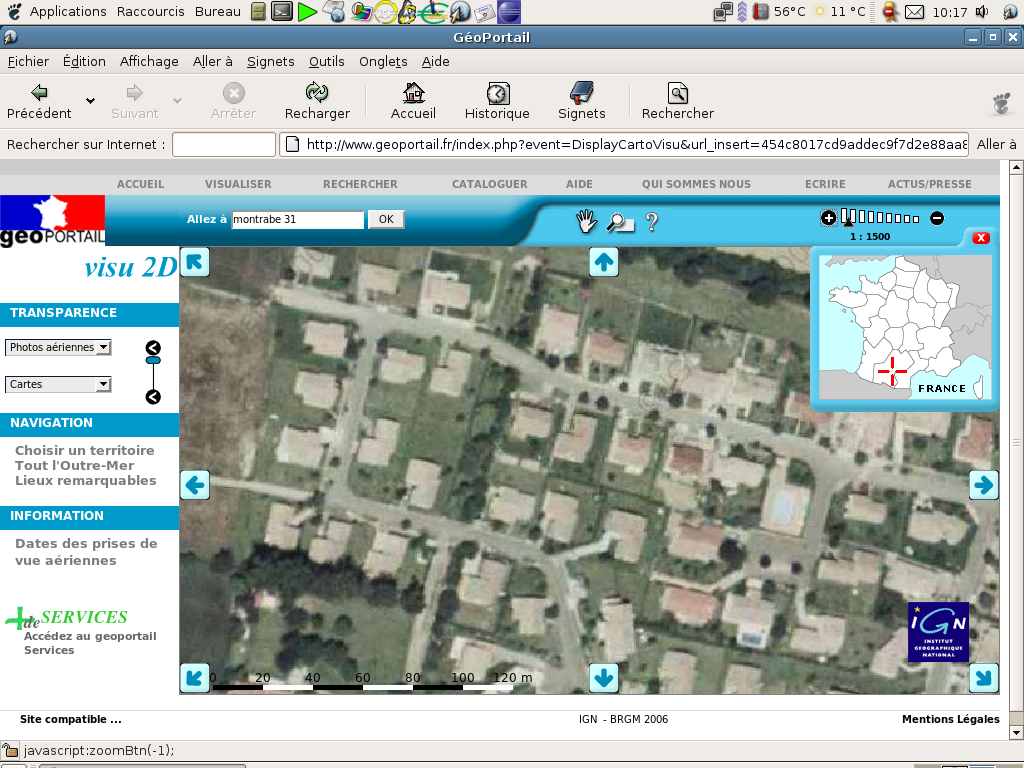Open the Historique panel
This screenshot has width=1024, height=768.
[497, 102]
